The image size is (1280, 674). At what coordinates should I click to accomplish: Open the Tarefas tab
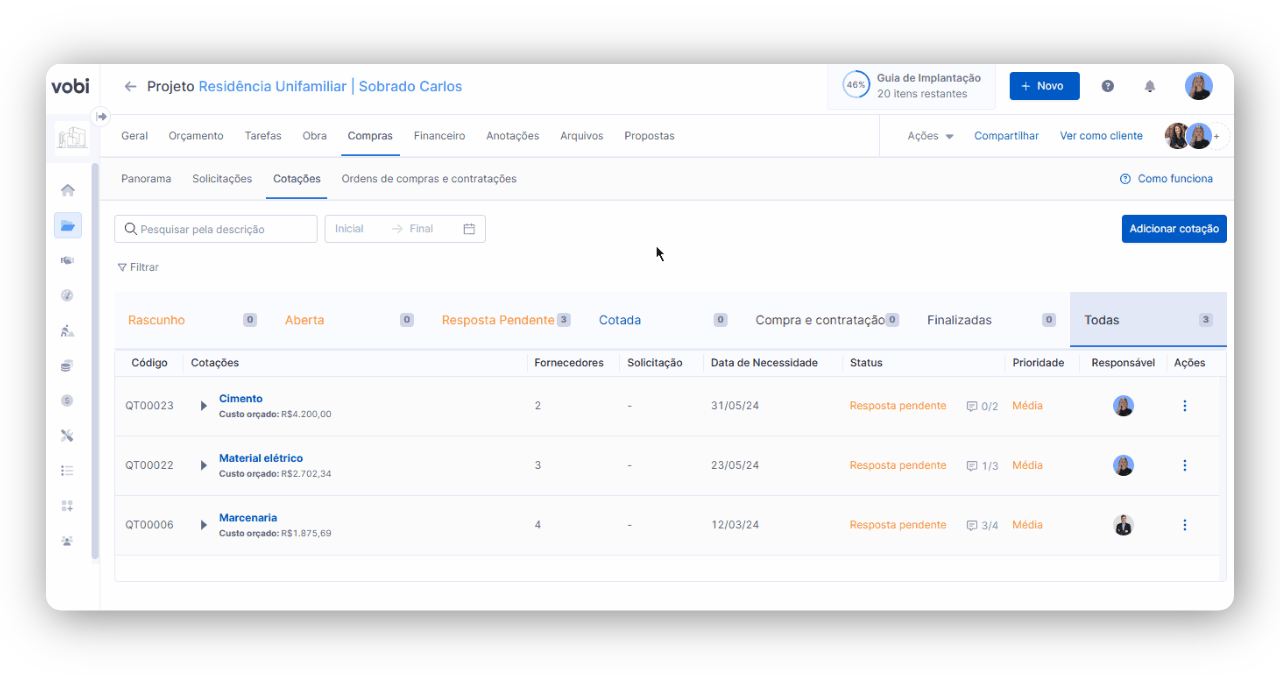pos(263,136)
